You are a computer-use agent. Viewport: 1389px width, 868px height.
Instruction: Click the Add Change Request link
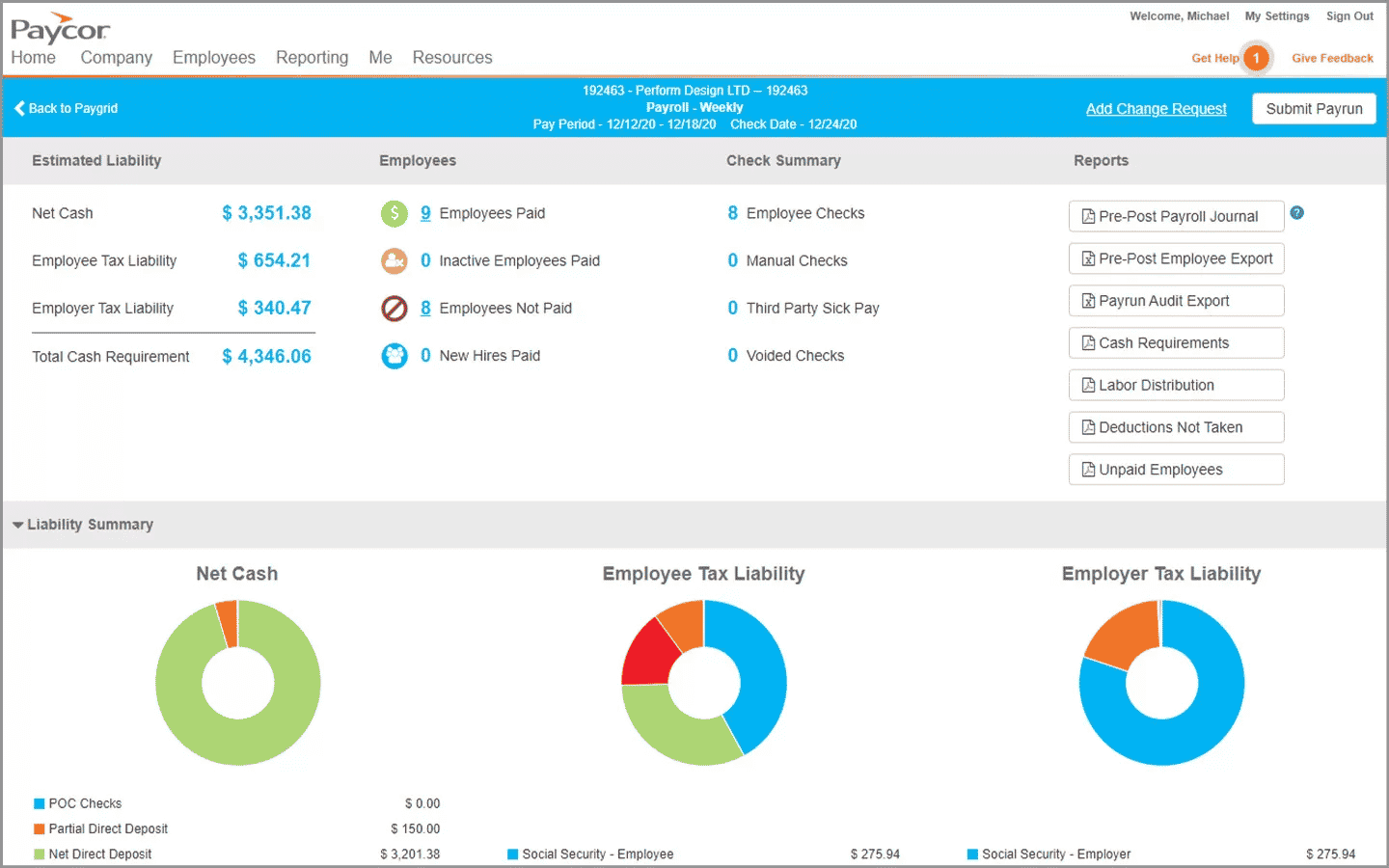(1156, 109)
